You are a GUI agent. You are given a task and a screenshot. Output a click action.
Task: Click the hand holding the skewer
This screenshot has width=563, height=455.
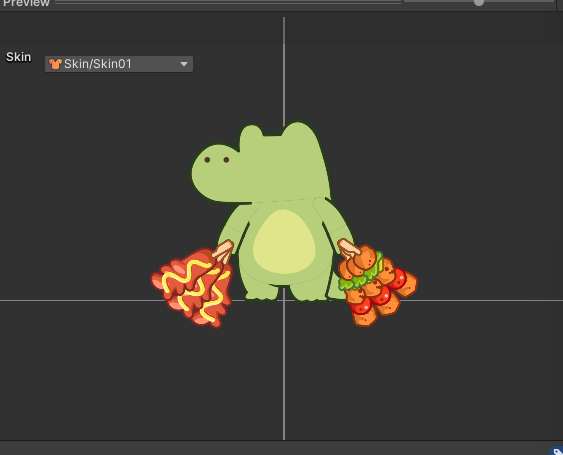(x=348, y=249)
